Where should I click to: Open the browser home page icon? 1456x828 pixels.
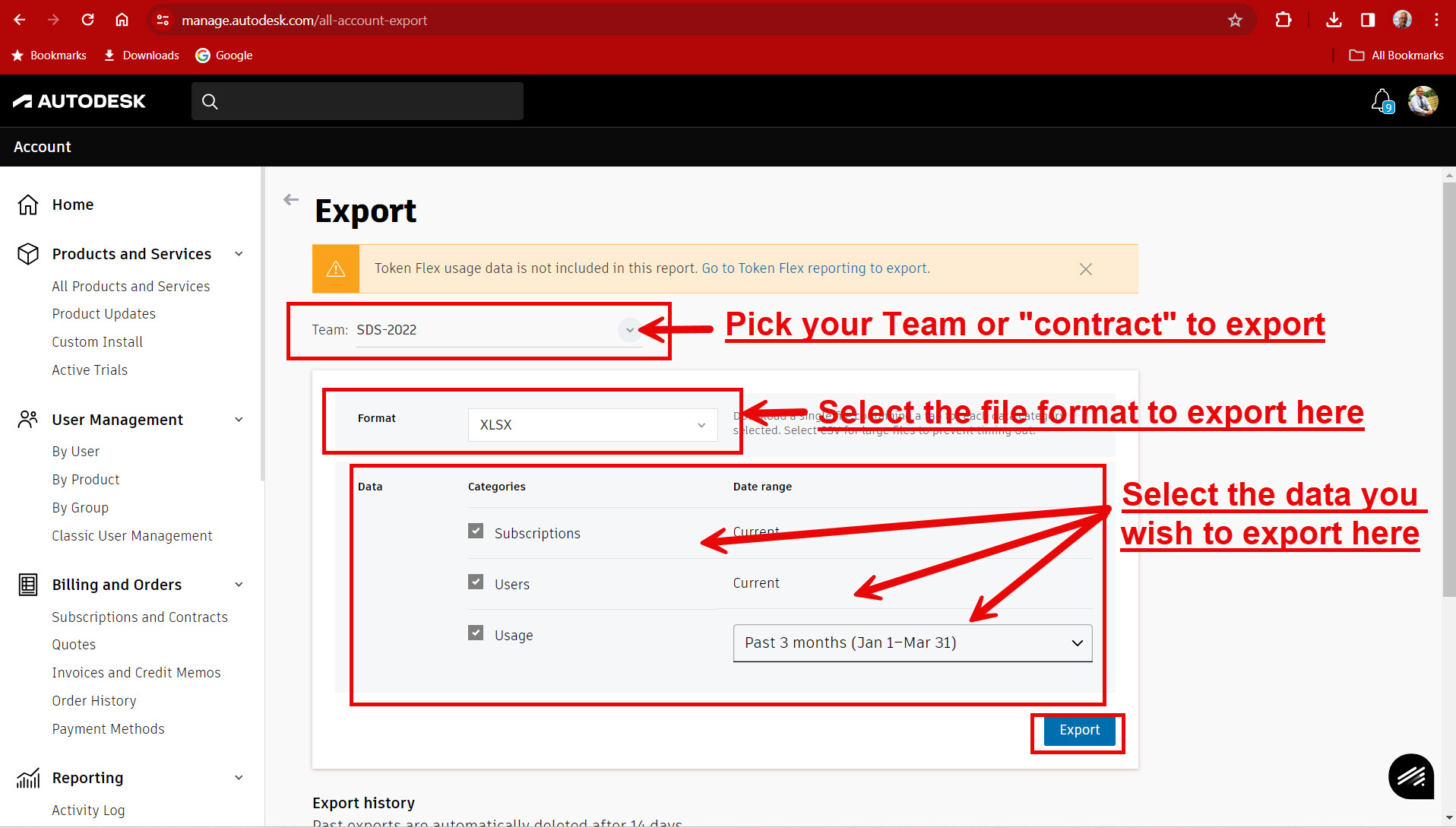pos(122,21)
